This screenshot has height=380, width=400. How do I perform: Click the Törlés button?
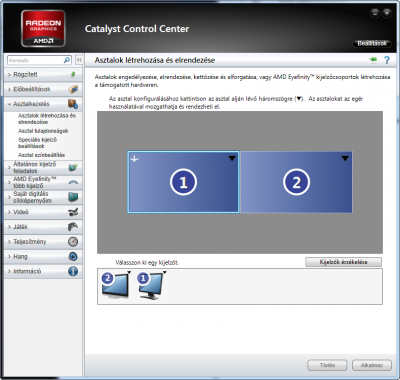pos(327,365)
